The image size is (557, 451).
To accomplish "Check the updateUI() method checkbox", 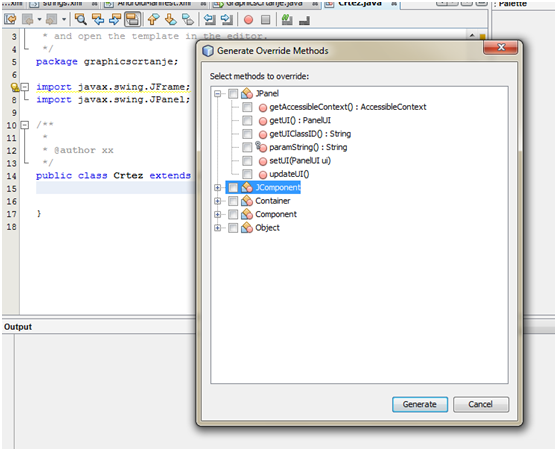I will (x=247, y=174).
